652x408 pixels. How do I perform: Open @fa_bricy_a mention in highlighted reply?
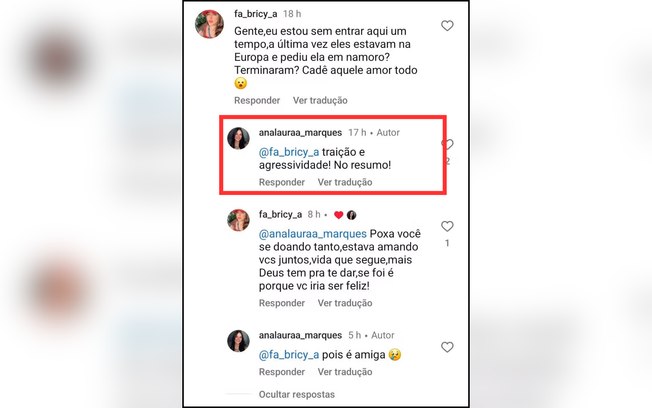click(x=289, y=152)
